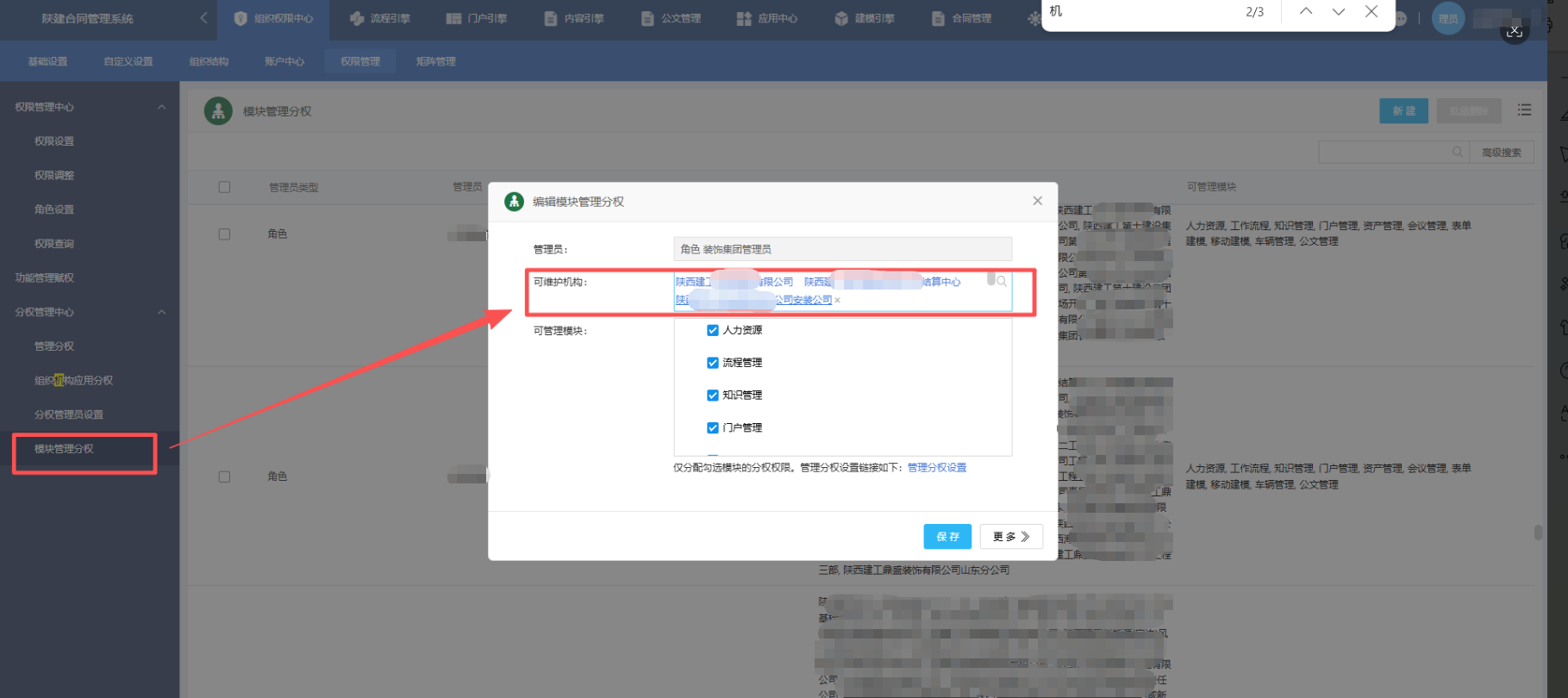Open the 管理分权设置 link
The image size is (1568, 698).
(x=937, y=468)
